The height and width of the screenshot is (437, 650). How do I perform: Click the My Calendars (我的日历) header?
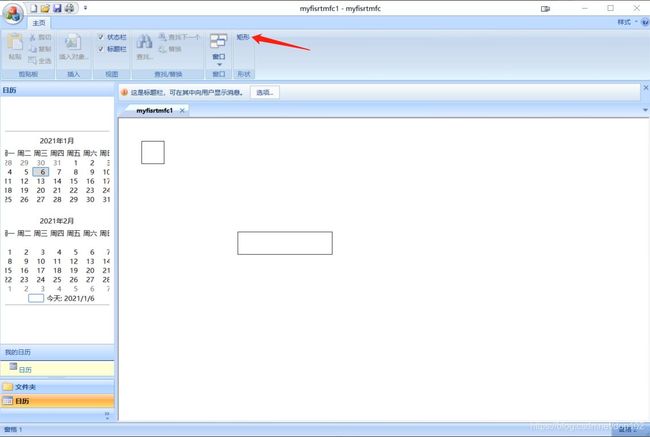click(x=57, y=352)
